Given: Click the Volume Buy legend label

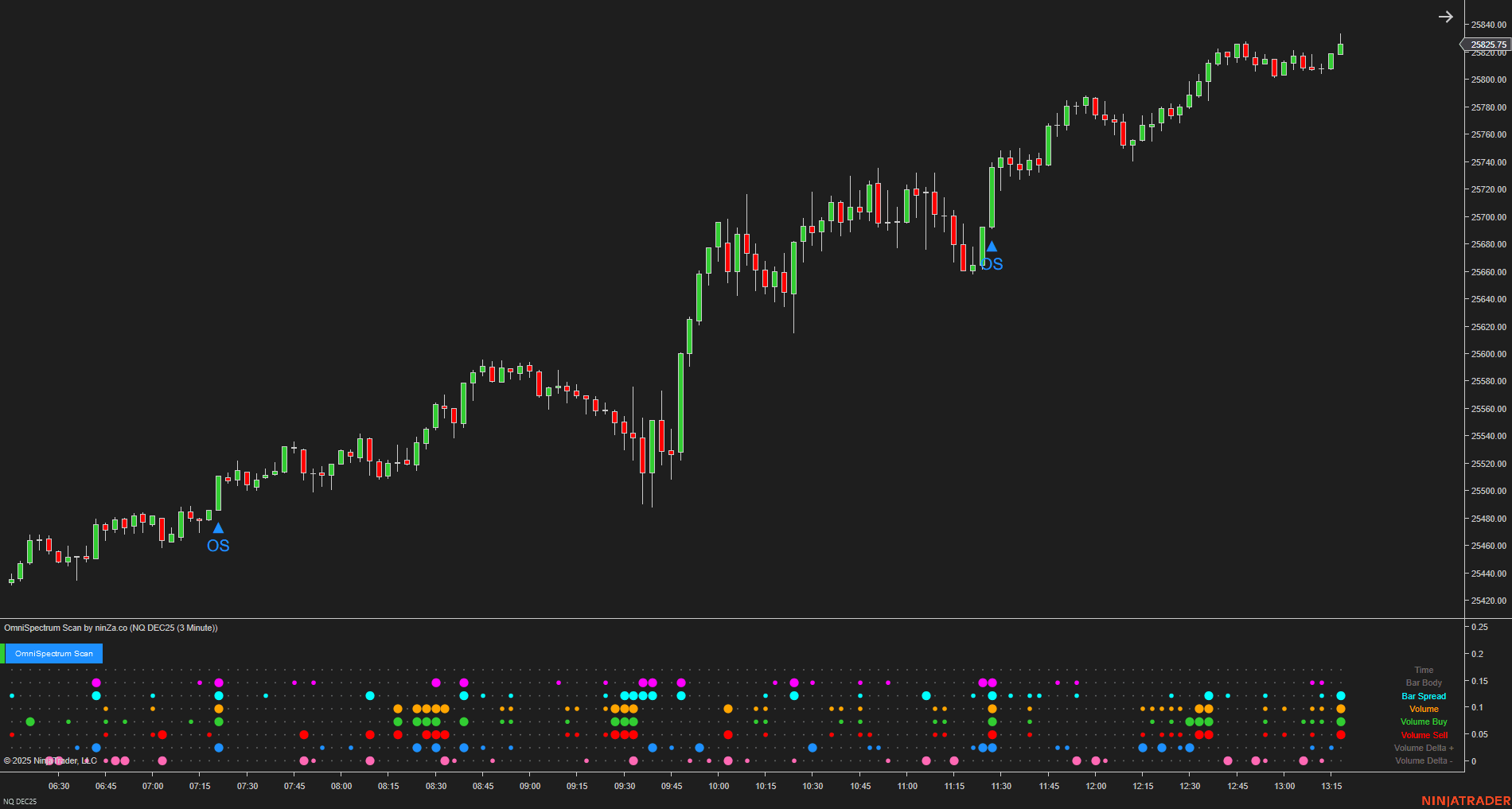Looking at the screenshot, I should (1424, 721).
